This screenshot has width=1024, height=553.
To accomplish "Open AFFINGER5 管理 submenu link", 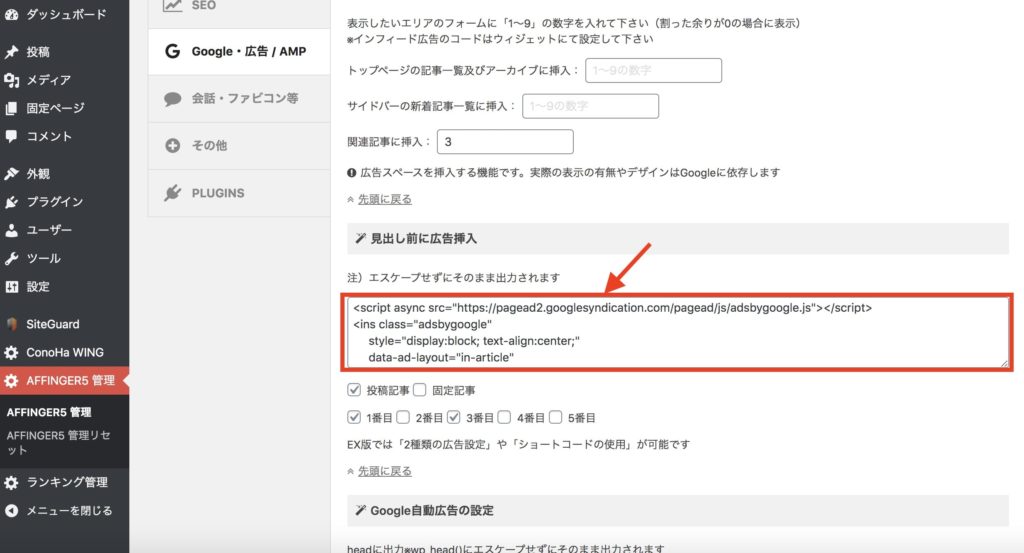I will [x=49, y=412].
